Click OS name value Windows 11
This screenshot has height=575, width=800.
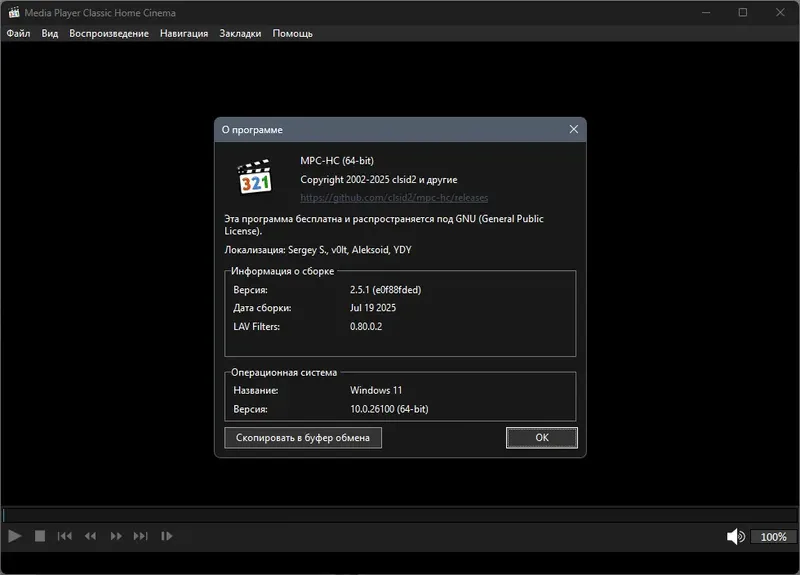376,390
